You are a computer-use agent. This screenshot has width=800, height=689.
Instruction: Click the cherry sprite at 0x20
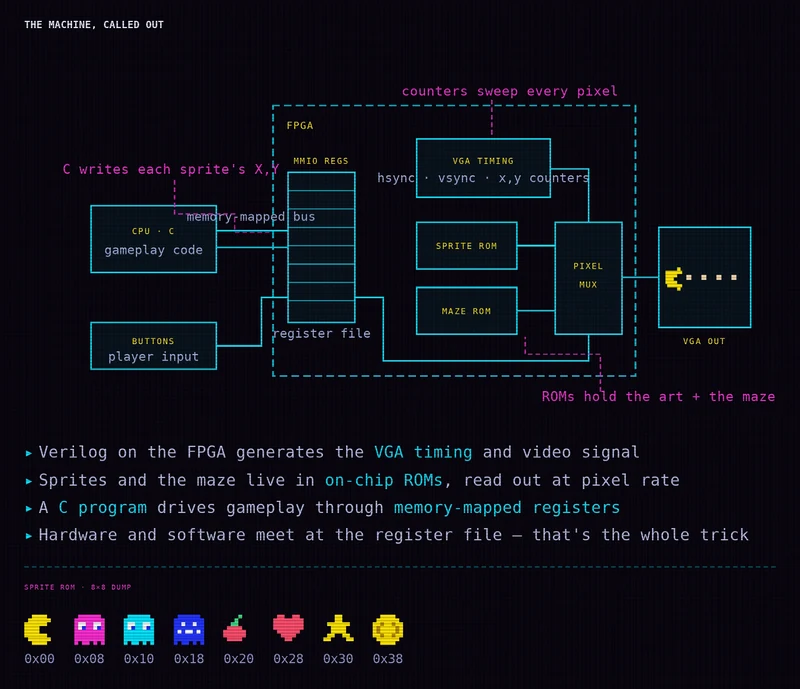235,628
